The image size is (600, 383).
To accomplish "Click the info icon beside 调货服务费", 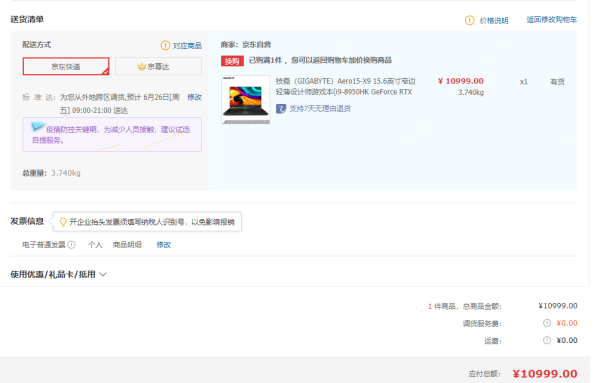I will pos(547,323).
